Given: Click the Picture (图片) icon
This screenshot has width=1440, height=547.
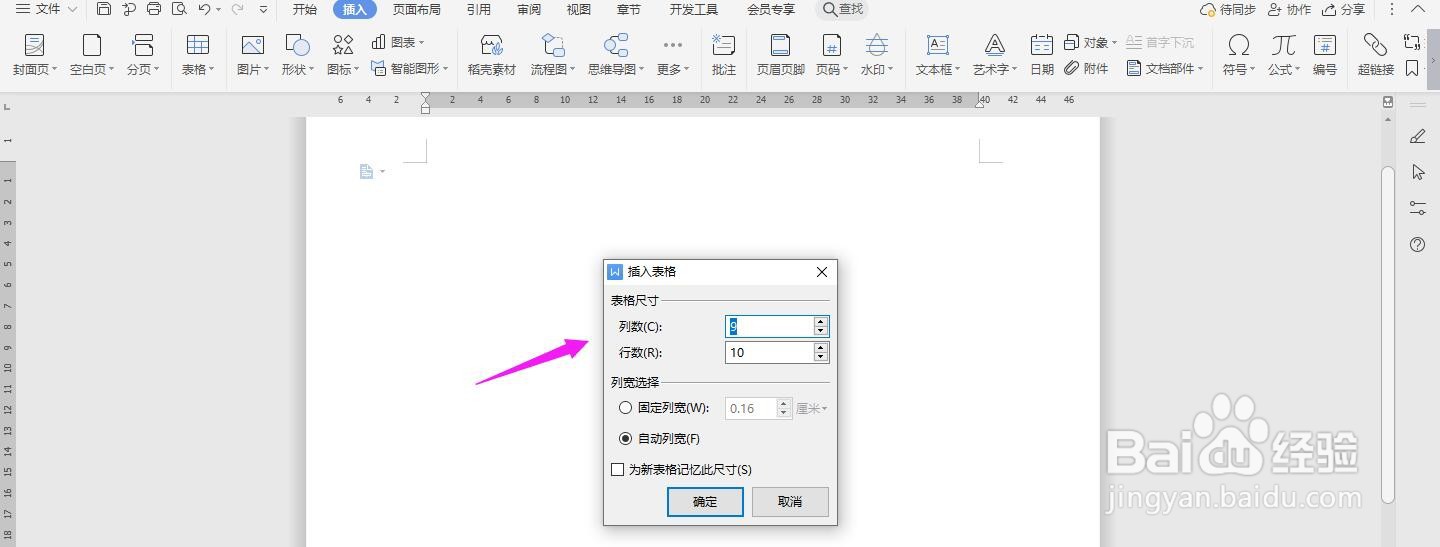Looking at the screenshot, I should (x=253, y=45).
